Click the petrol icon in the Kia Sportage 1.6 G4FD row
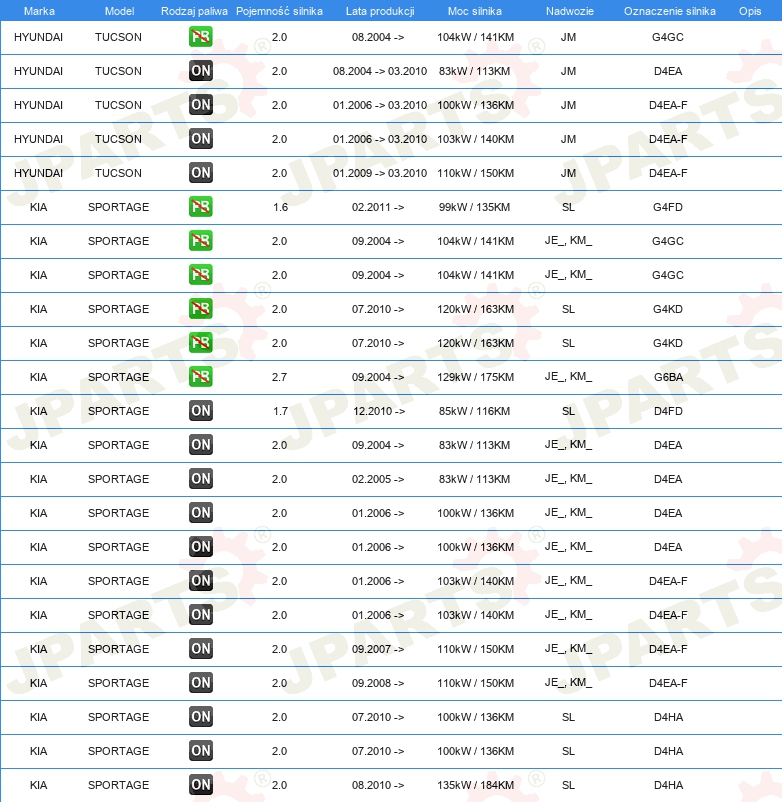Screen dimensions: 782x802 [200, 207]
